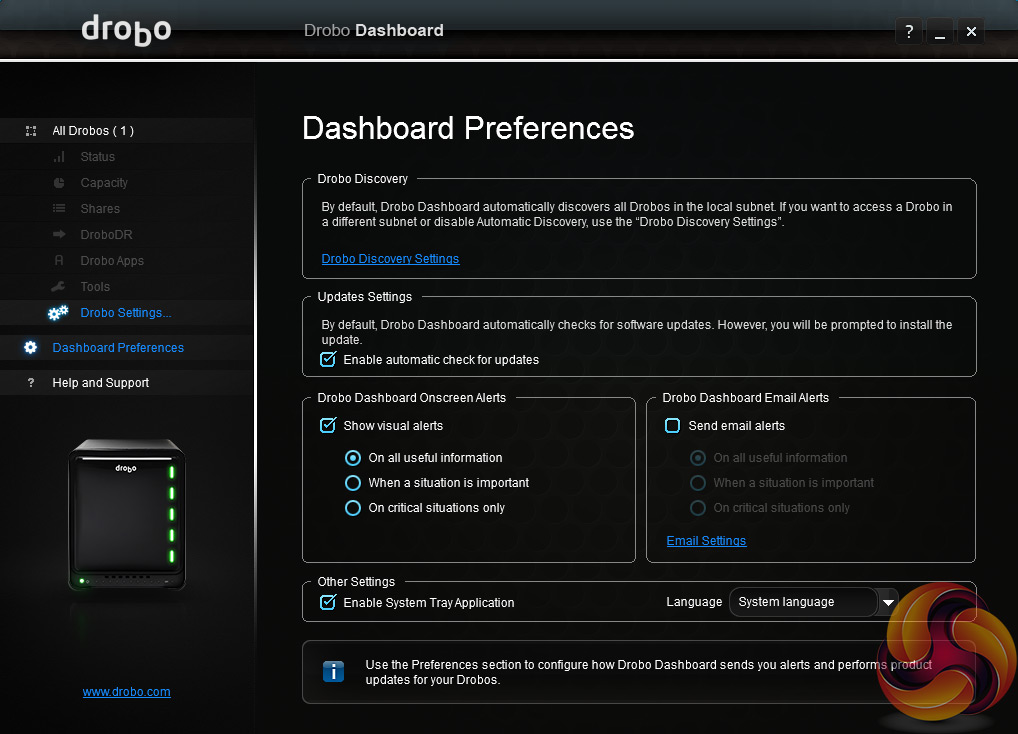The image size is (1018, 734).
Task: Click the Drobo Apps icon in sidebar
Action: click(x=59, y=261)
